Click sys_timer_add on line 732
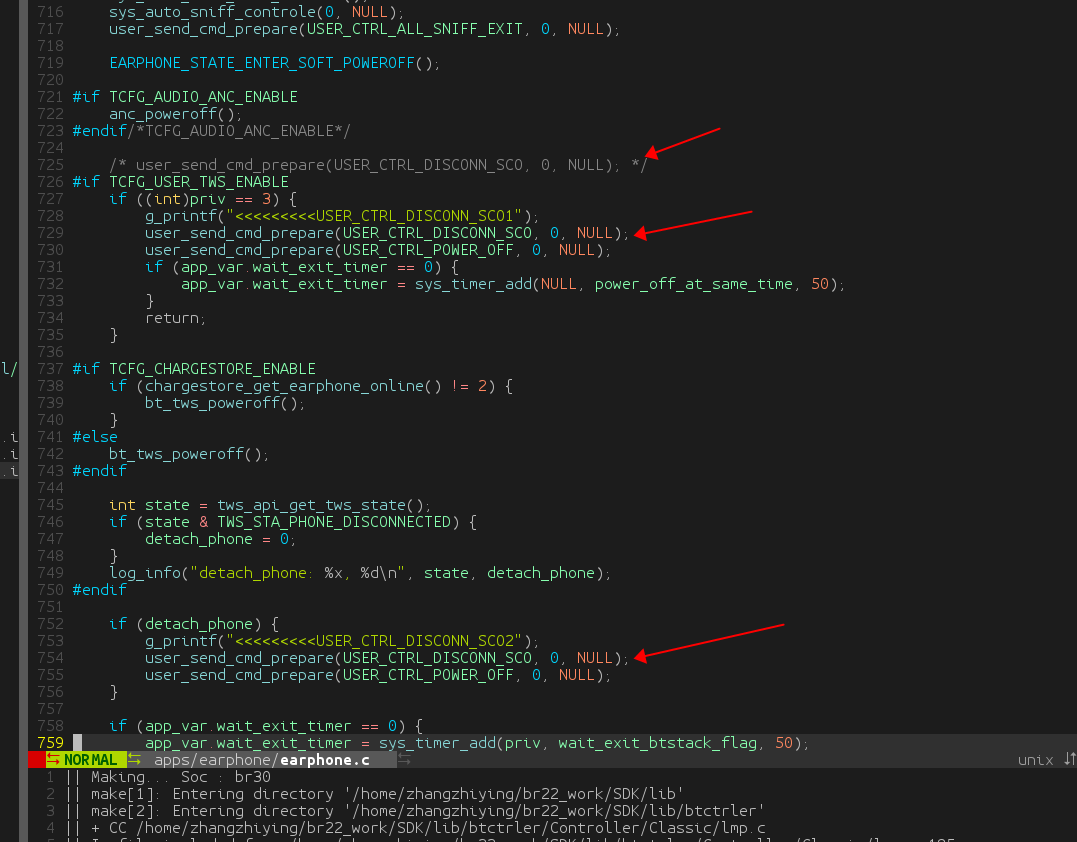The height and width of the screenshot is (842, 1077). [x=473, y=284]
